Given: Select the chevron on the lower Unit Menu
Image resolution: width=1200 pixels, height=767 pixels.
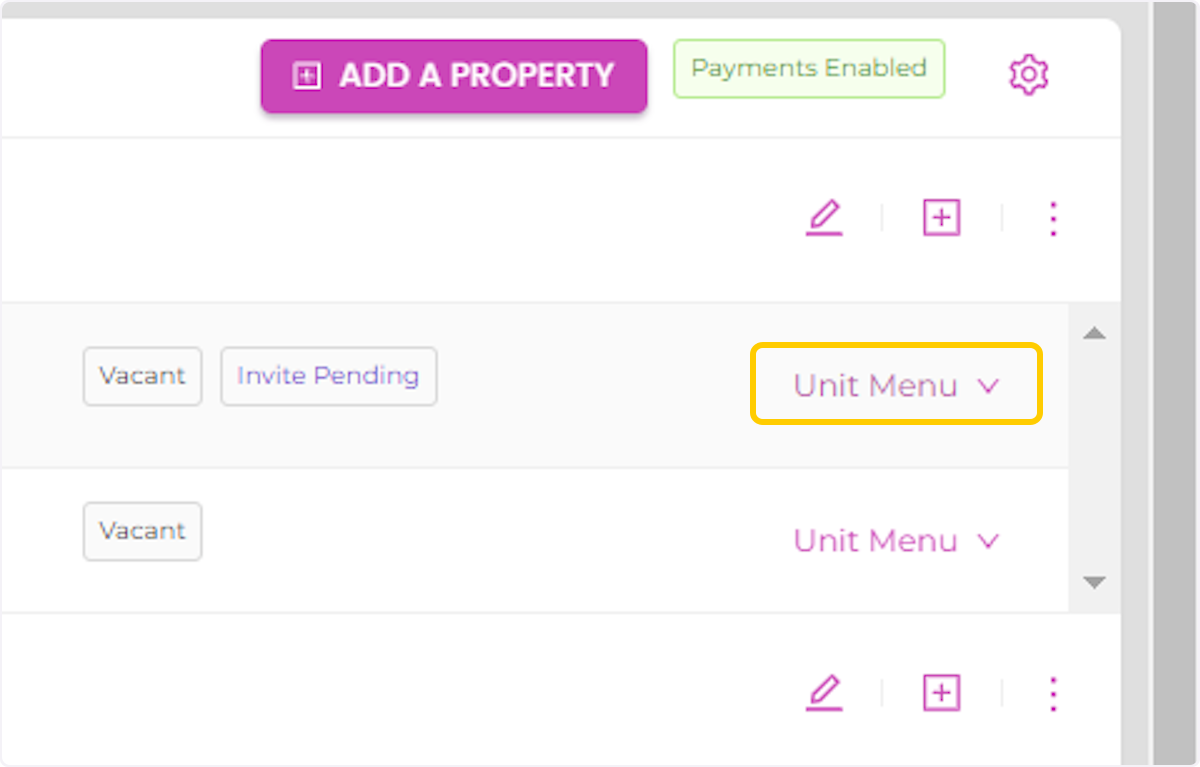Looking at the screenshot, I should (988, 541).
